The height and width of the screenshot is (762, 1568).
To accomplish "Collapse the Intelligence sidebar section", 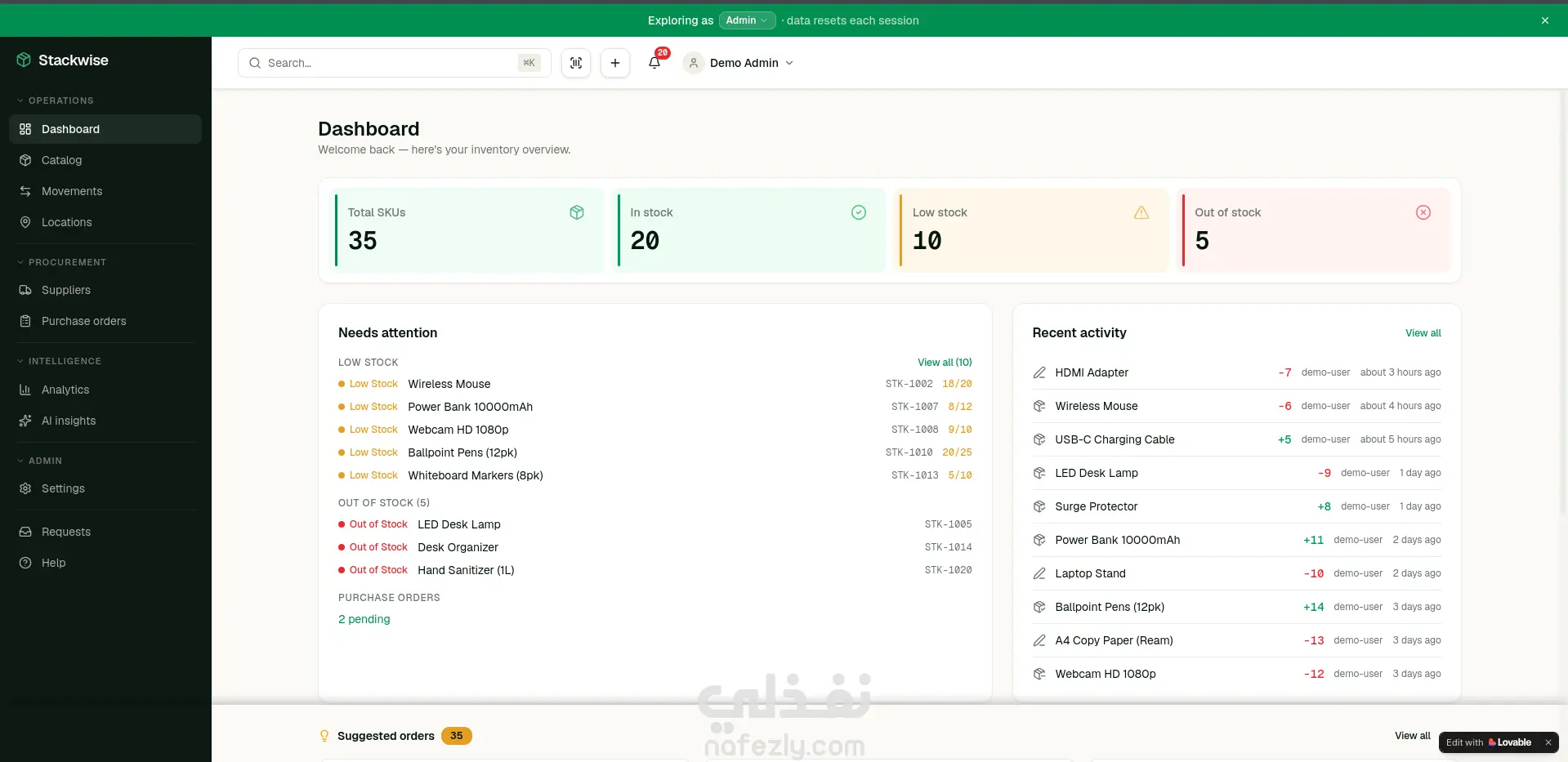I will 59,361.
